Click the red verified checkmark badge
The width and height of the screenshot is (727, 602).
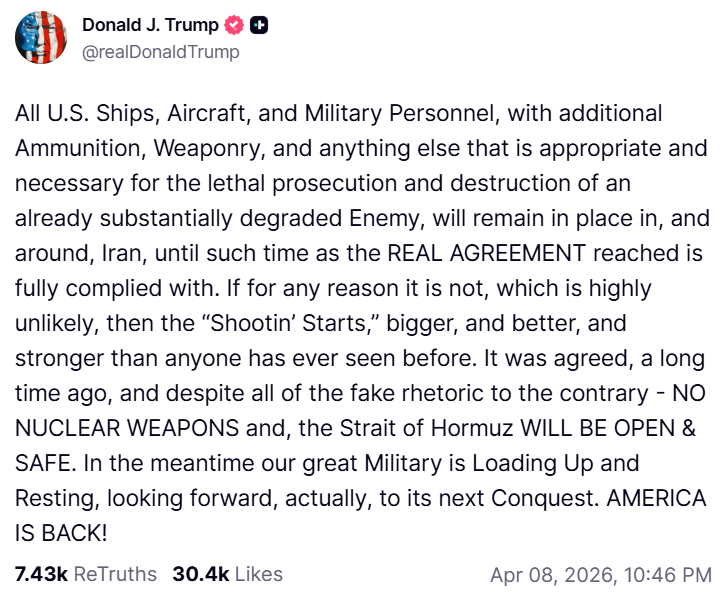click(234, 25)
